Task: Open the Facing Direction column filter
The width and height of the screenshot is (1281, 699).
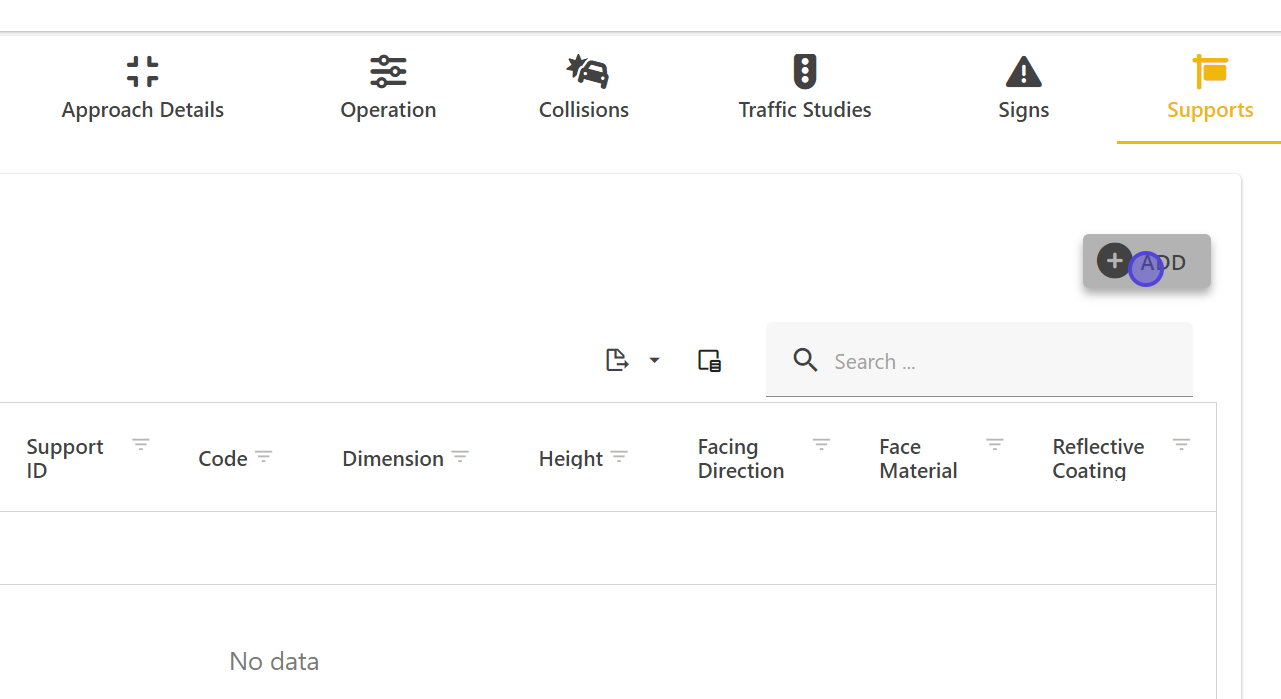Action: click(x=821, y=444)
